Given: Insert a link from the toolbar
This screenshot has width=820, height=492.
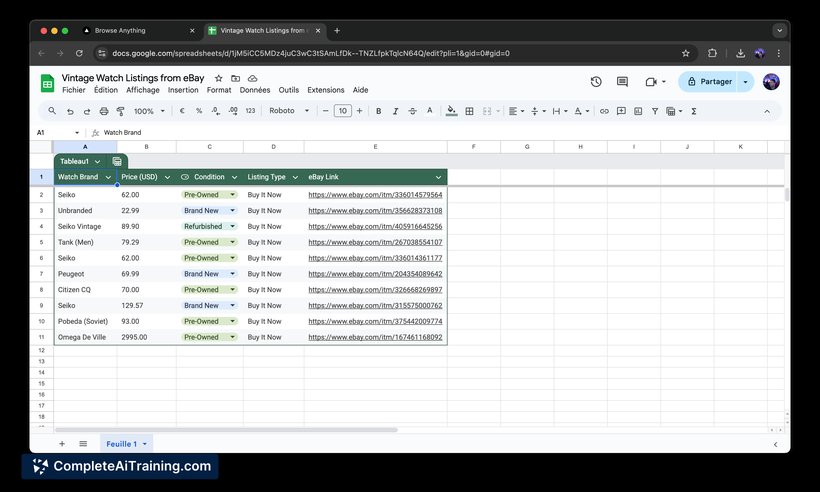Looking at the screenshot, I should pyautogui.click(x=604, y=111).
